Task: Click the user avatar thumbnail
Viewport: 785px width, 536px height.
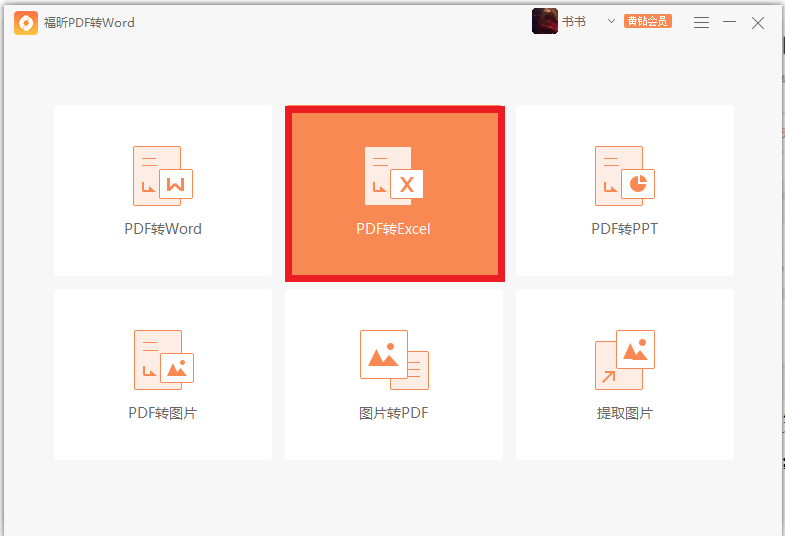Action: click(x=545, y=21)
